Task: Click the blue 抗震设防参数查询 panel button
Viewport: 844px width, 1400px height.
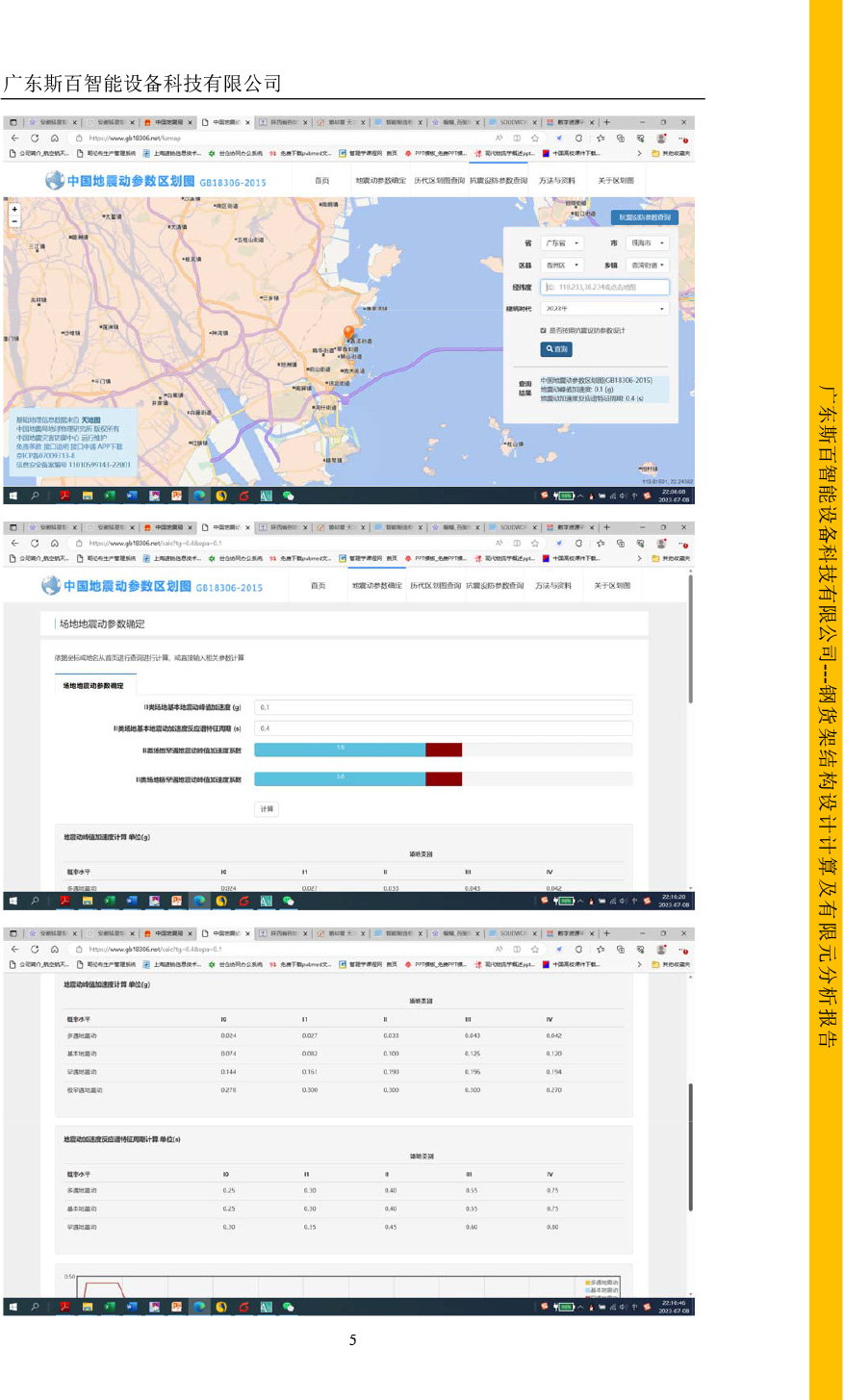Action: click(x=644, y=217)
